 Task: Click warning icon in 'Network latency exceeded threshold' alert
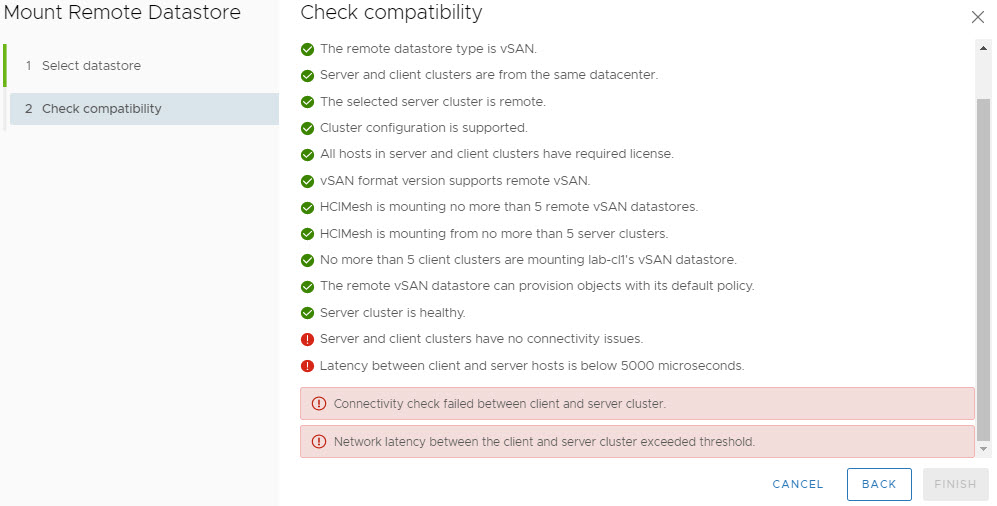pyautogui.click(x=319, y=442)
